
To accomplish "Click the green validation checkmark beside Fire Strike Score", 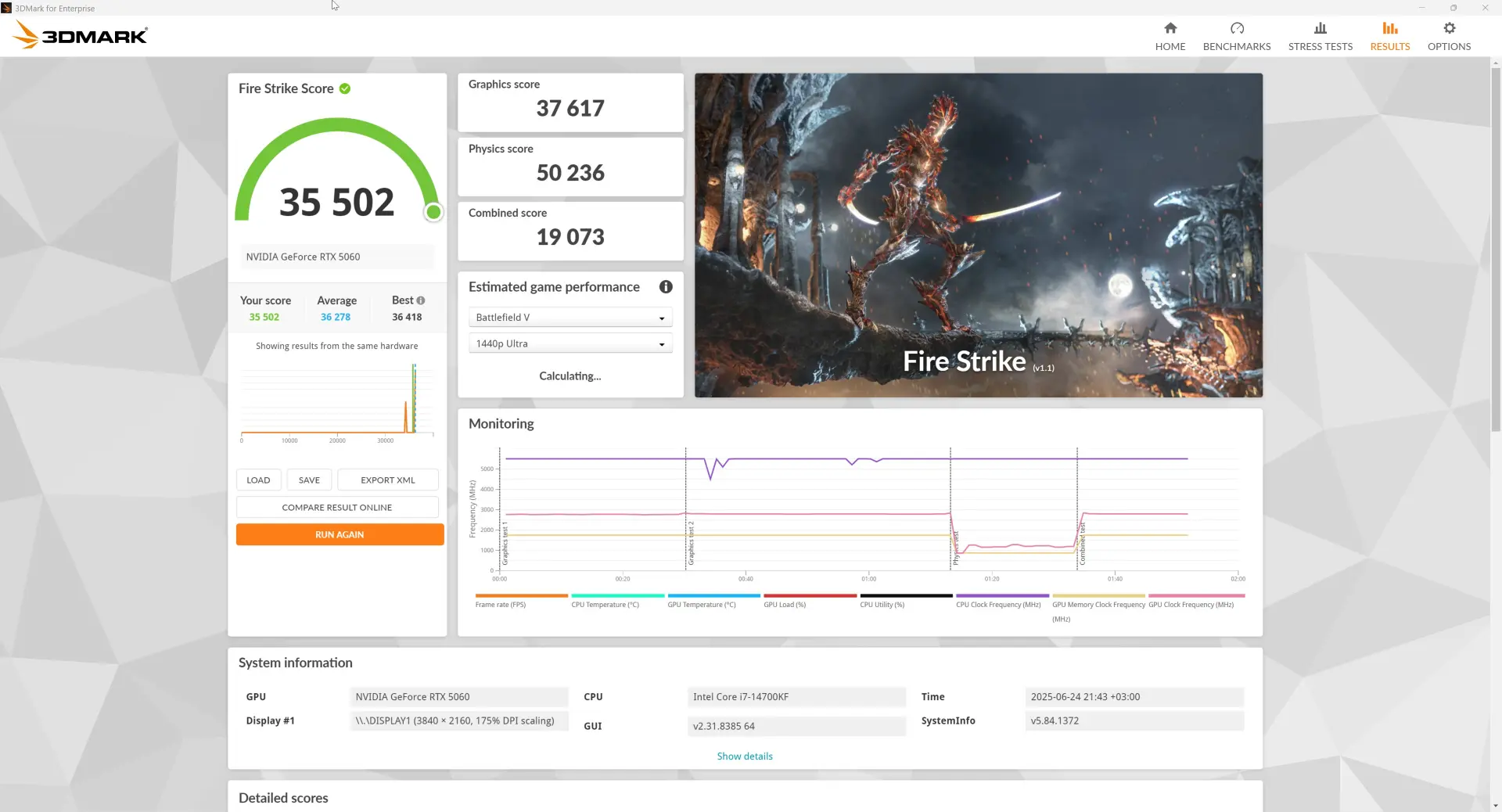I will click(345, 88).
